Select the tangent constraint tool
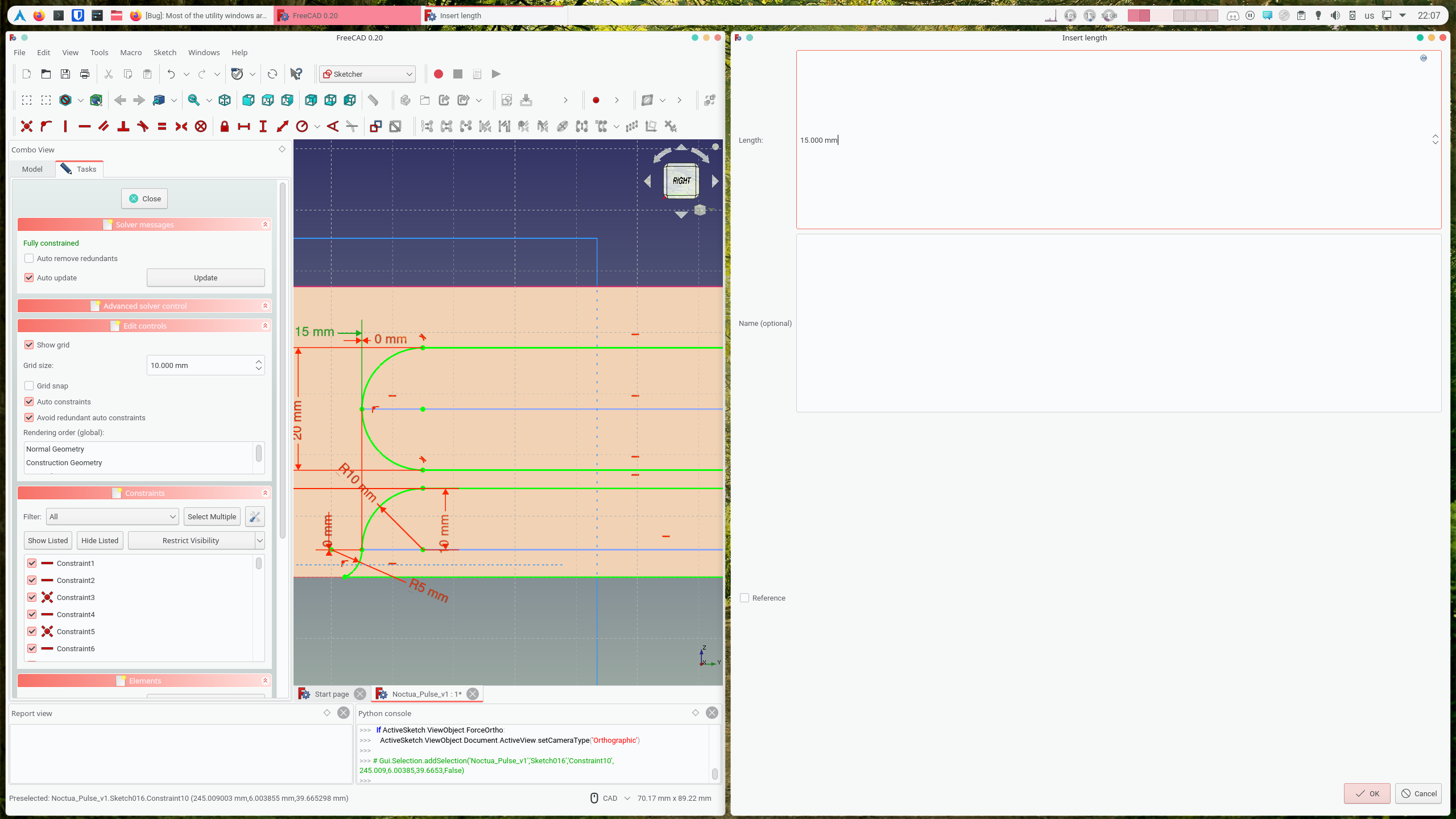Image resolution: width=1456 pixels, height=819 pixels. [143, 126]
